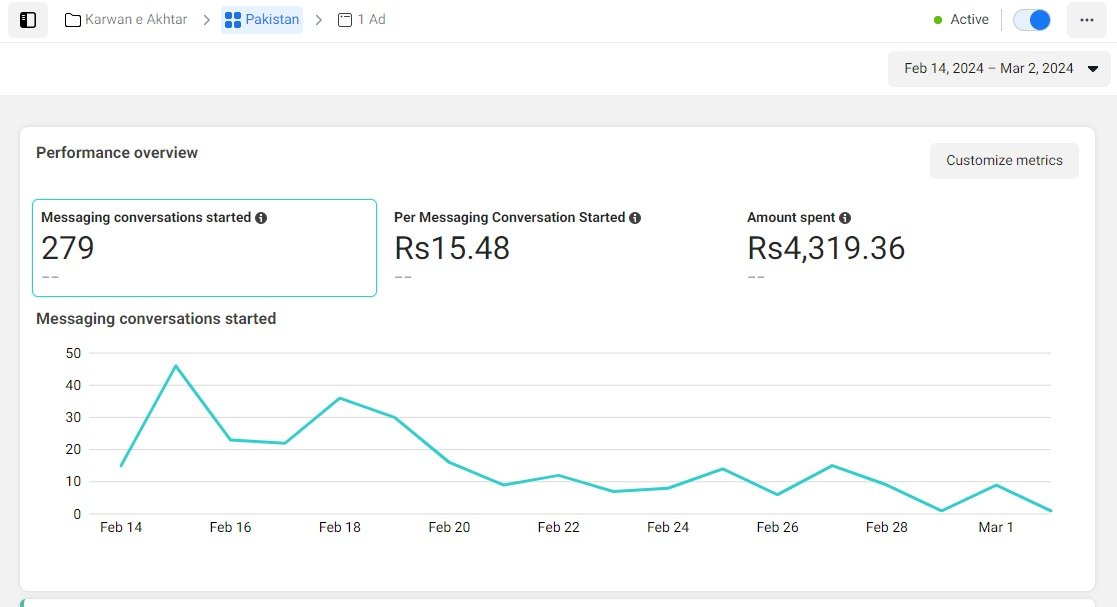Click the dropdown arrow beside Mar 2, 2024
This screenshot has width=1117, height=607.
point(1092,69)
